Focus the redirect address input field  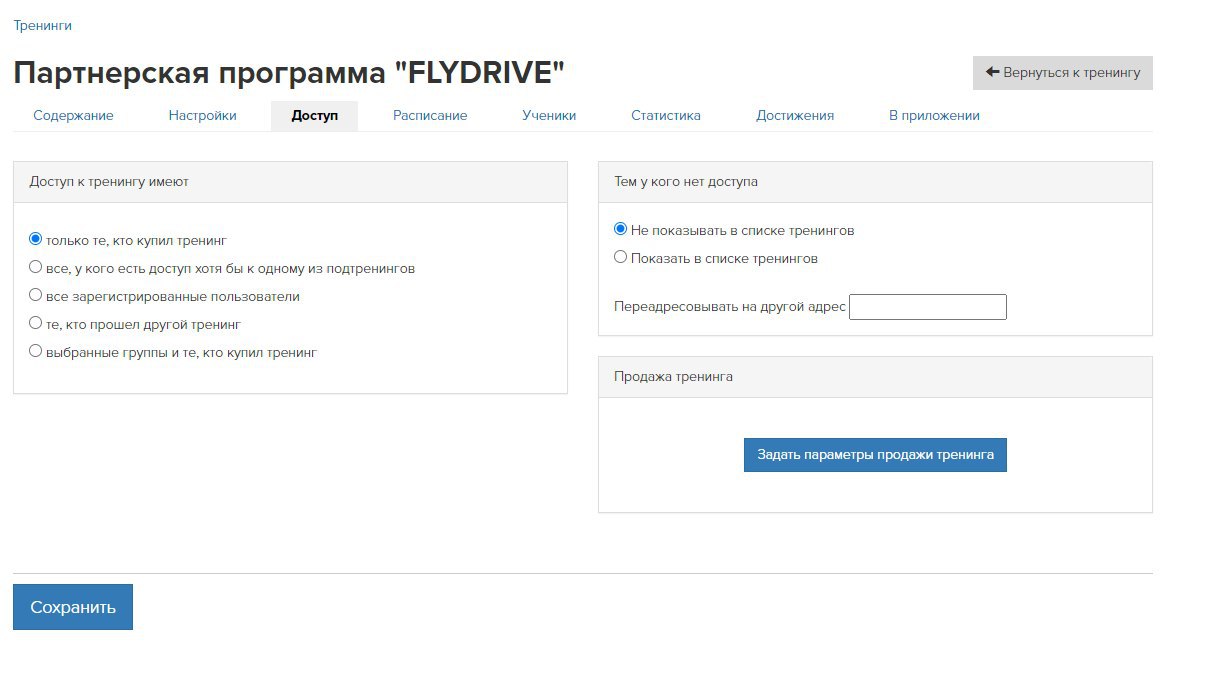coord(928,307)
